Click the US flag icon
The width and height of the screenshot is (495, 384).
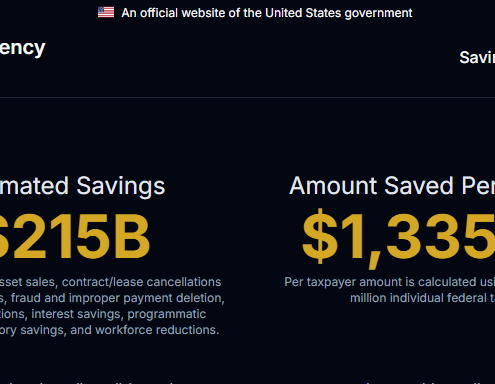coord(106,12)
